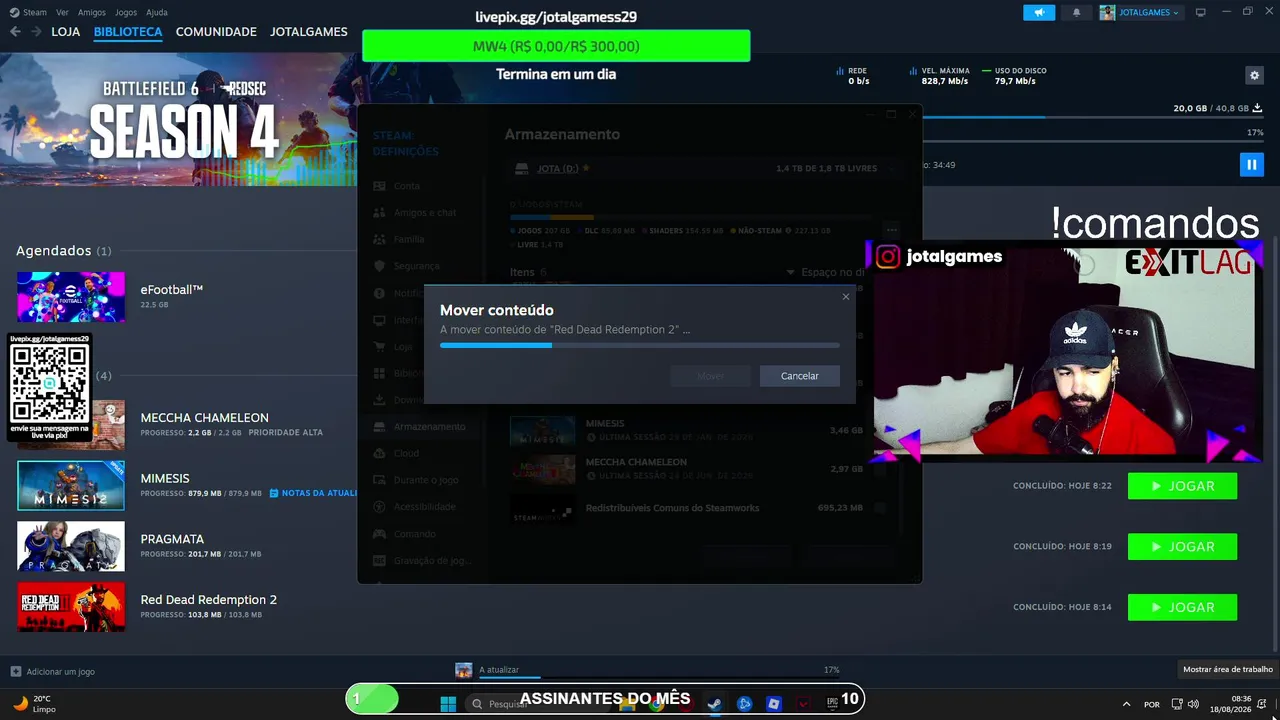This screenshot has height=720, width=1280.
Task: Select the MECCHA CHAMELEON download title
Action: 204,418
